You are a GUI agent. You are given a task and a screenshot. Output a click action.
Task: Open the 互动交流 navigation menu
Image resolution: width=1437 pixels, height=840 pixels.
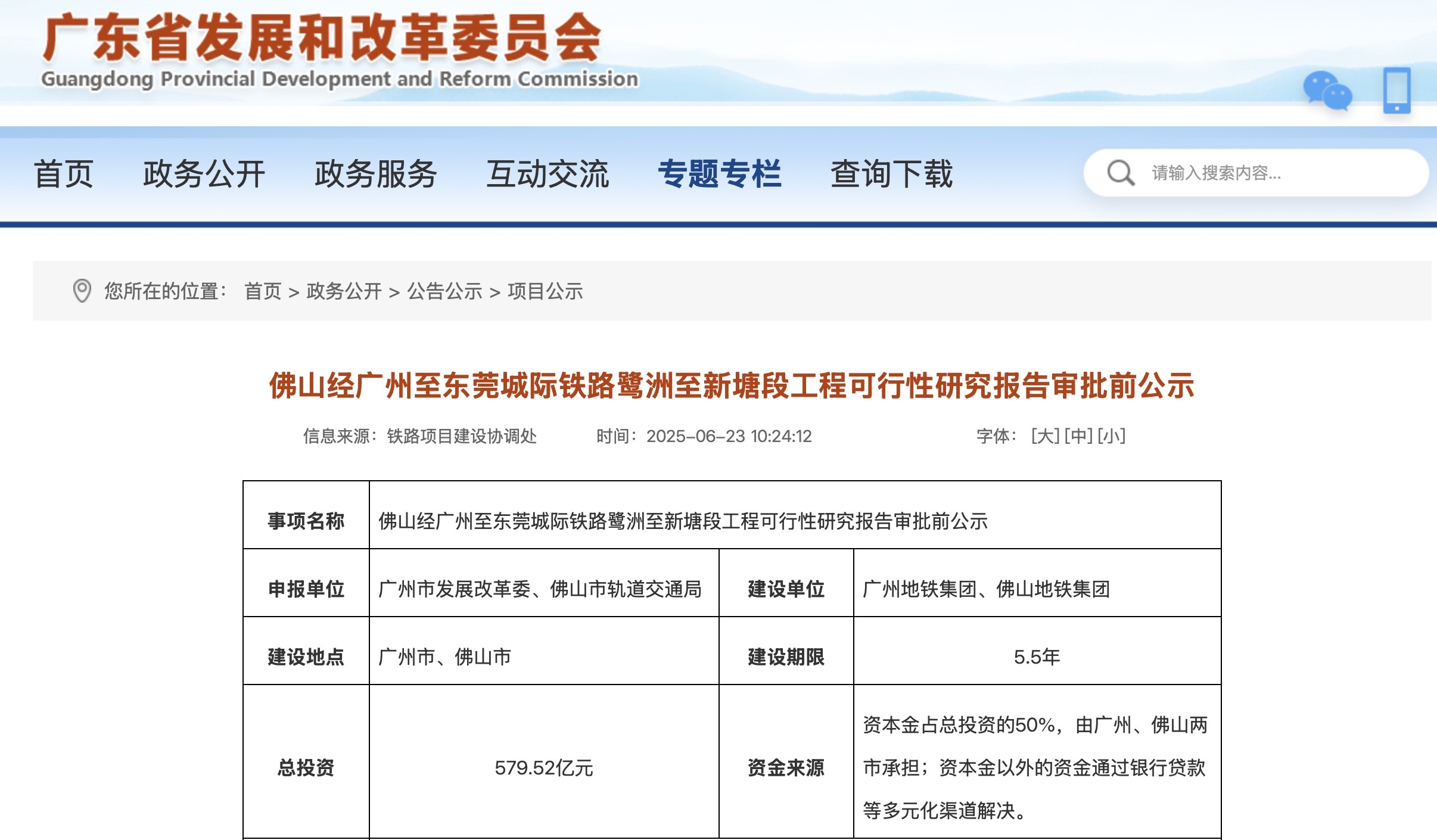[x=548, y=174]
